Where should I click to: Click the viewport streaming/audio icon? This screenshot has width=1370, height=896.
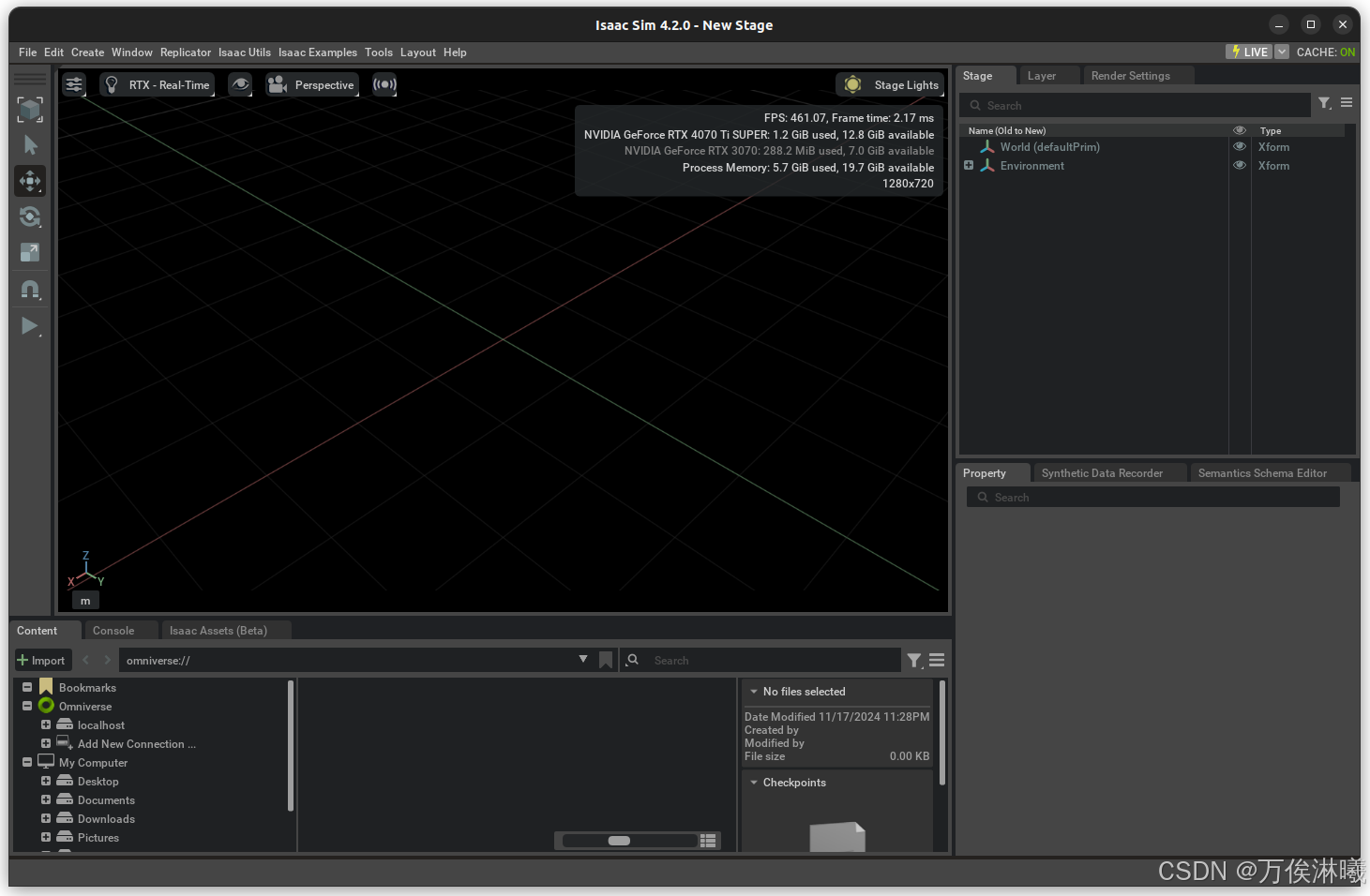pos(384,84)
